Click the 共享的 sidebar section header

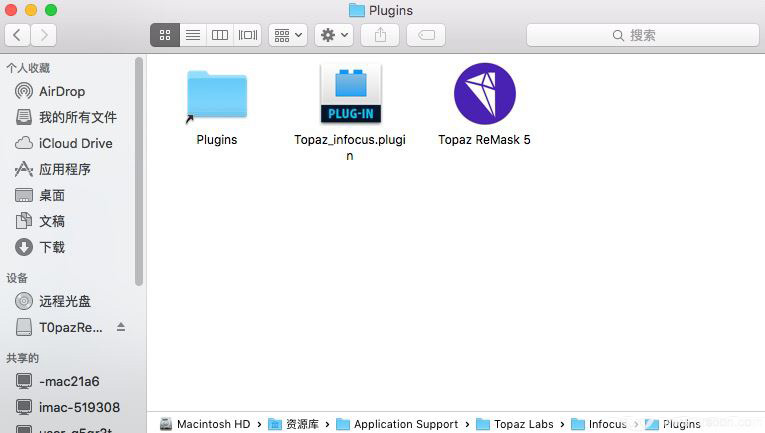click(x=22, y=358)
